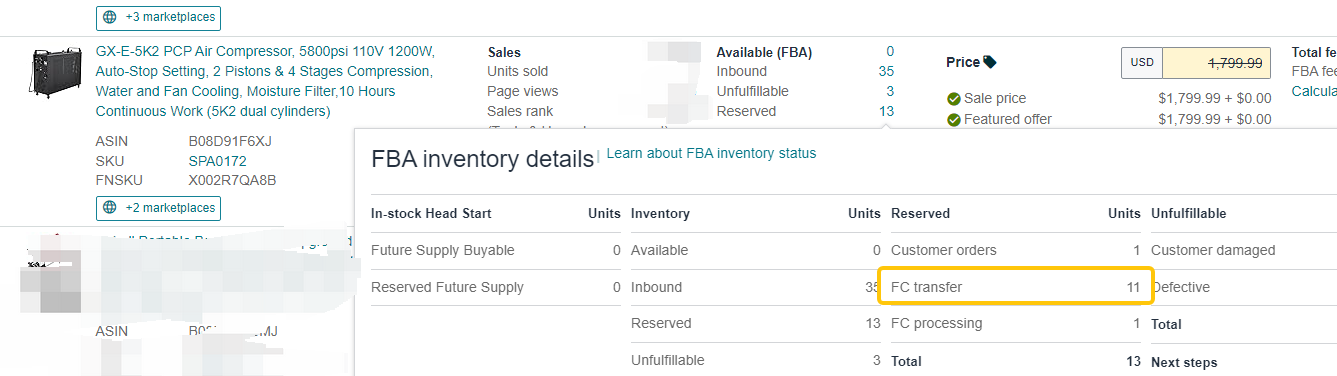Click the Calculate link under Total fees
This screenshot has height=376, width=1337.
[x=1314, y=91]
